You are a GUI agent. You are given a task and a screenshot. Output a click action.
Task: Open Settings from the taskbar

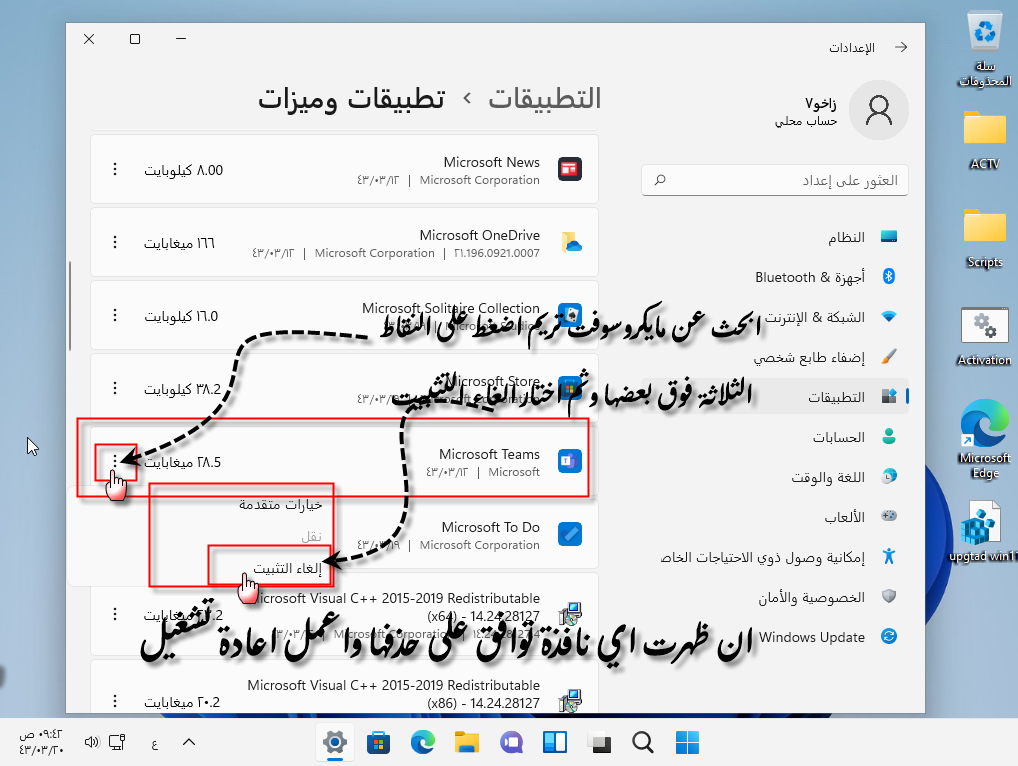(334, 742)
